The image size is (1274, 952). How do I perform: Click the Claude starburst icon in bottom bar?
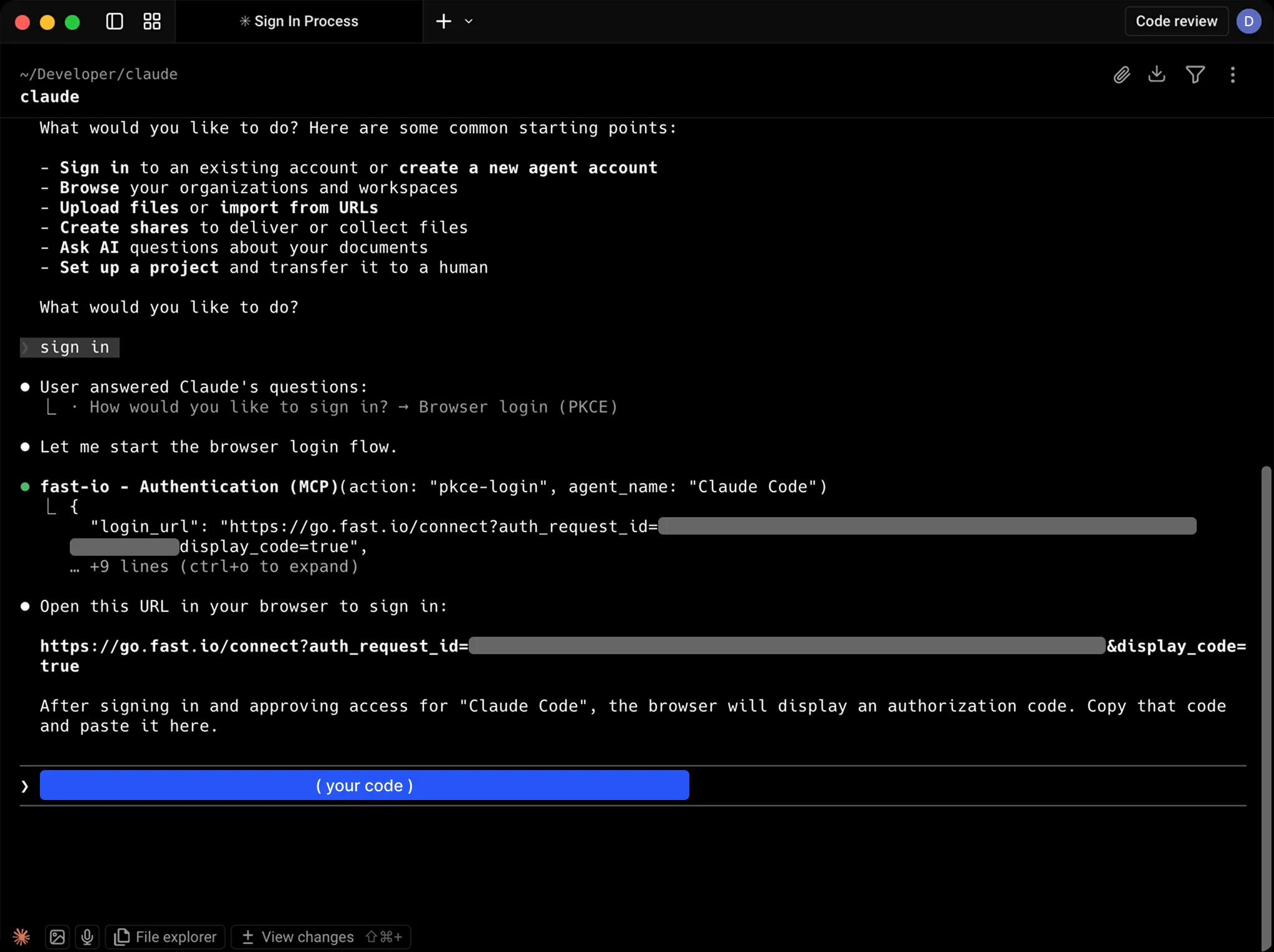pyautogui.click(x=21, y=936)
